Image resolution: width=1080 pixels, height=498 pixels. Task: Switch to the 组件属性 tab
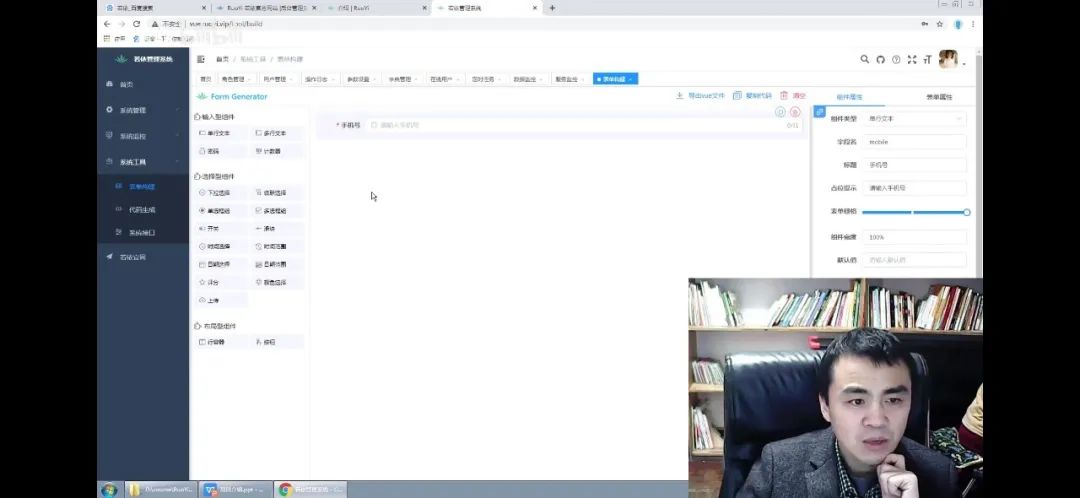tap(849, 97)
